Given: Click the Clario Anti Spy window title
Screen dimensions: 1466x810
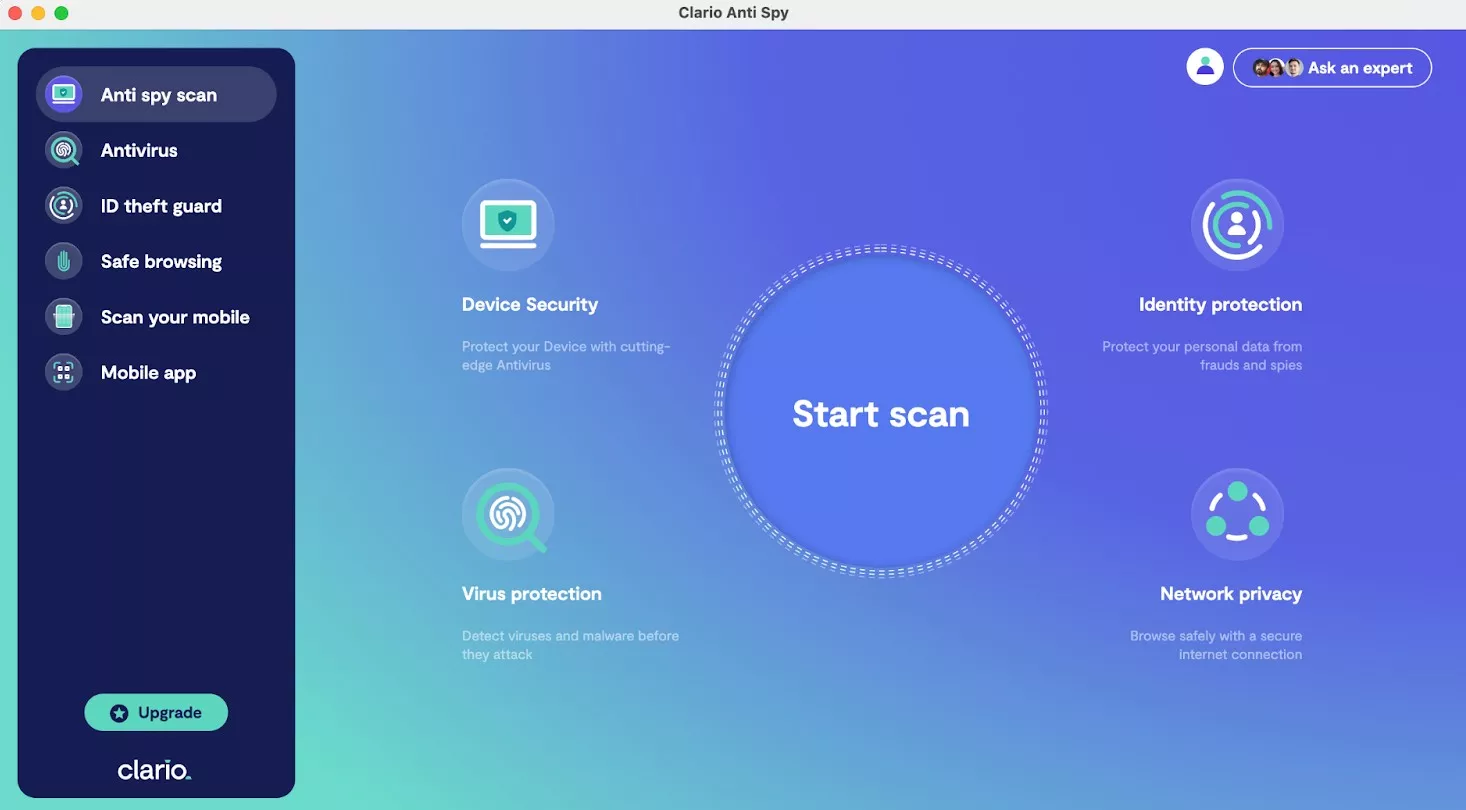Looking at the screenshot, I should click(x=733, y=13).
